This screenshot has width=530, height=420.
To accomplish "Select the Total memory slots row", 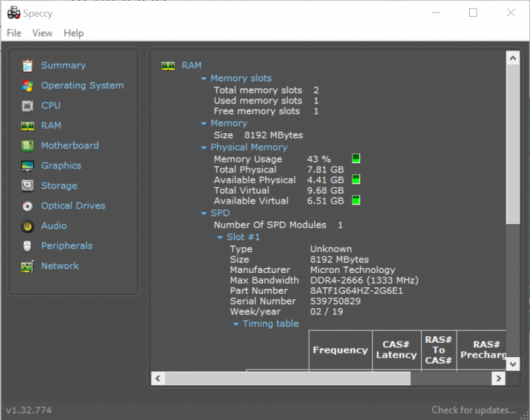I will tap(266, 90).
